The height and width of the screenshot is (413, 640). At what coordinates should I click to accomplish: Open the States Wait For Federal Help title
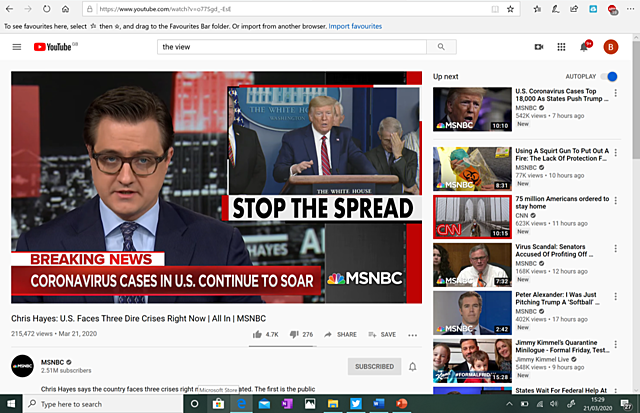tap(561, 390)
